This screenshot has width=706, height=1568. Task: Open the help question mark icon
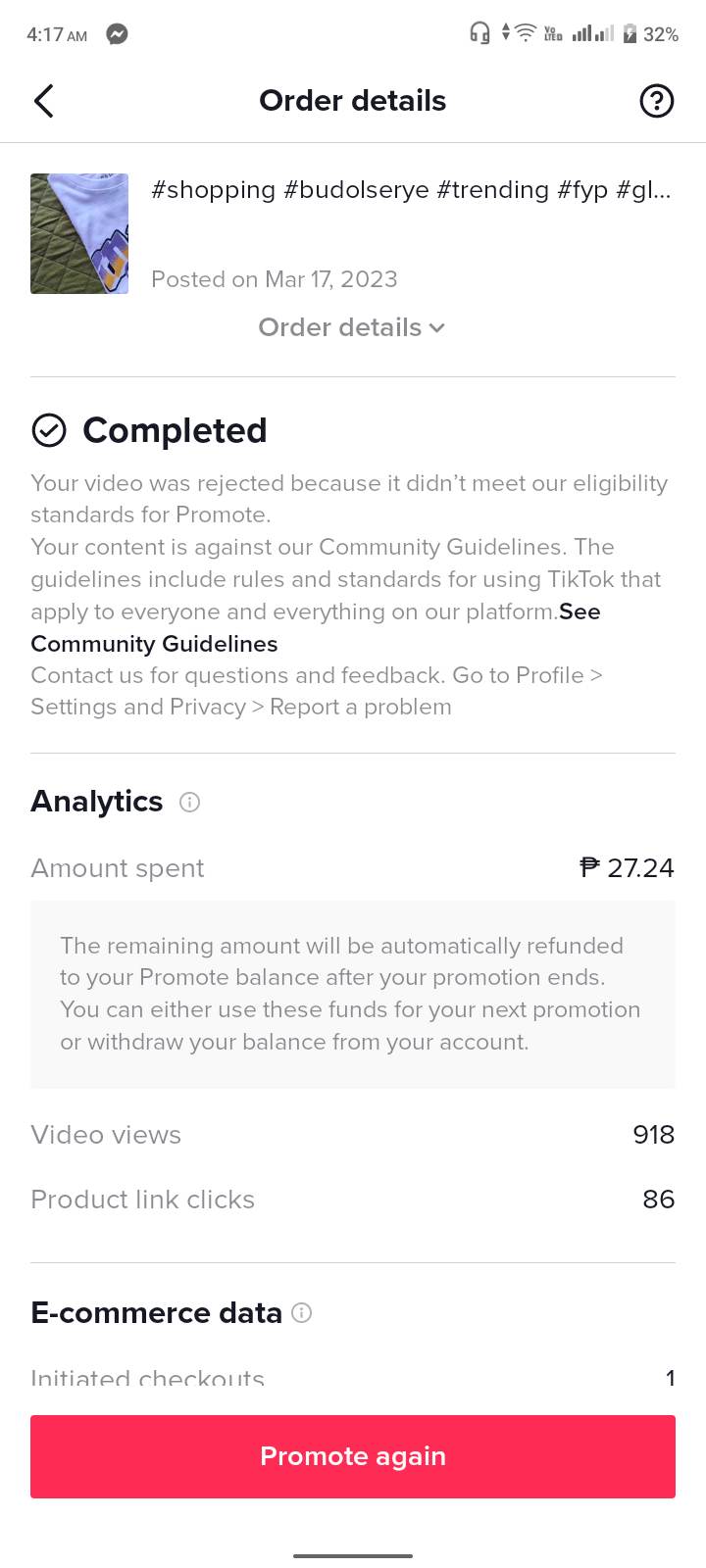pyautogui.click(x=656, y=101)
